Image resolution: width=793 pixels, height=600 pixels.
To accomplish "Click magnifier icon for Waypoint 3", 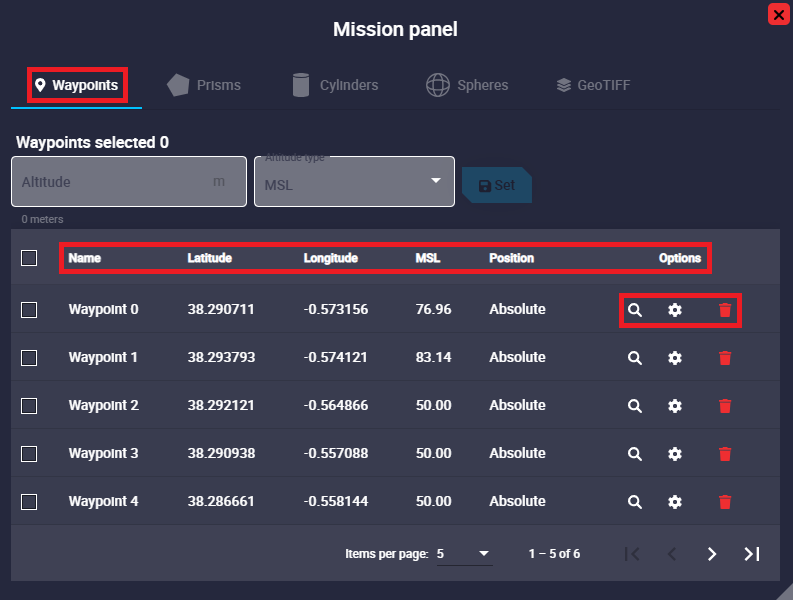I will click(x=634, y=454).
